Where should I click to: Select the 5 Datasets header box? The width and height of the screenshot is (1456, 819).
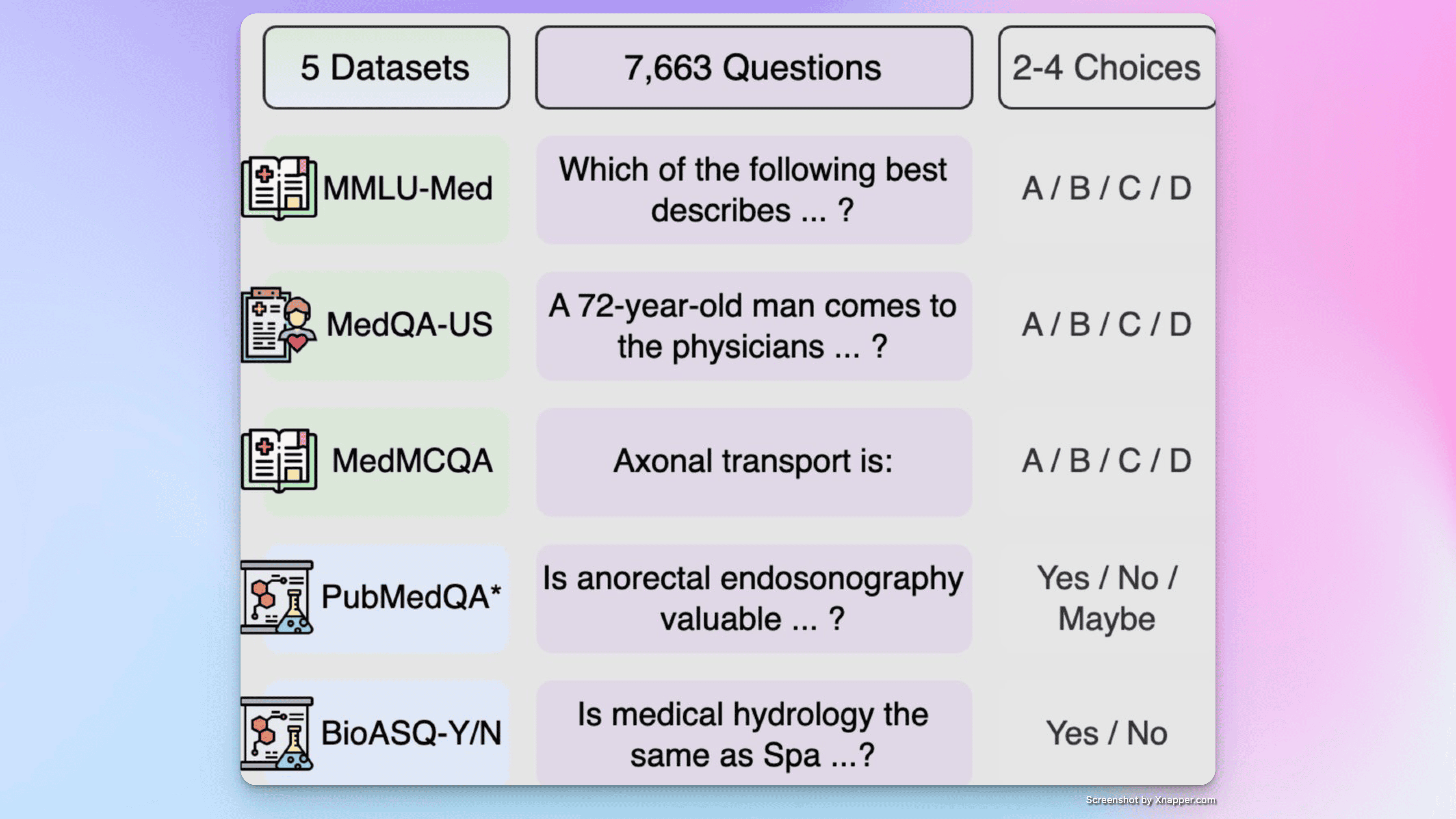click(386, 68)
